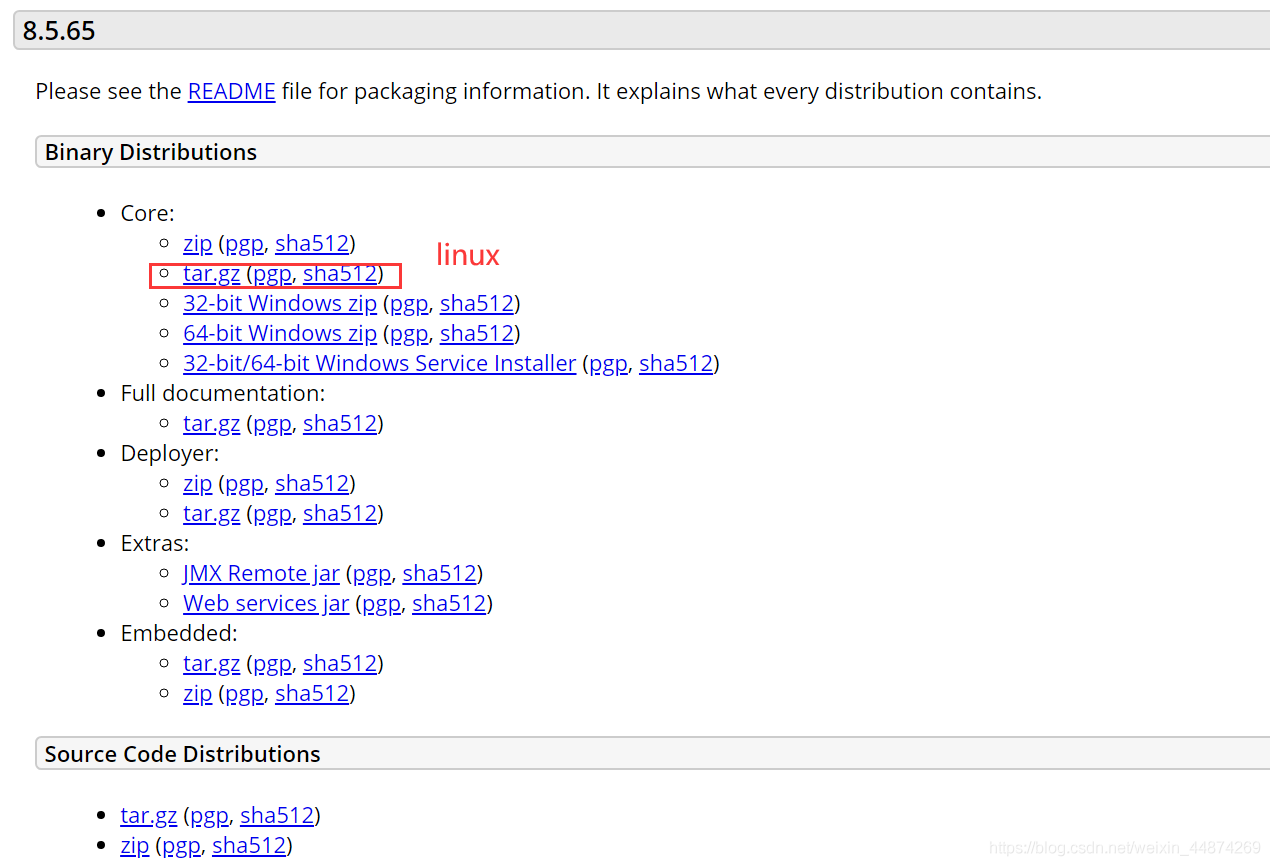Image resolution: width=1270 pixels, height=866 pixels.
Task: Download the source code tar.gz
Action: tap(149, 815)
